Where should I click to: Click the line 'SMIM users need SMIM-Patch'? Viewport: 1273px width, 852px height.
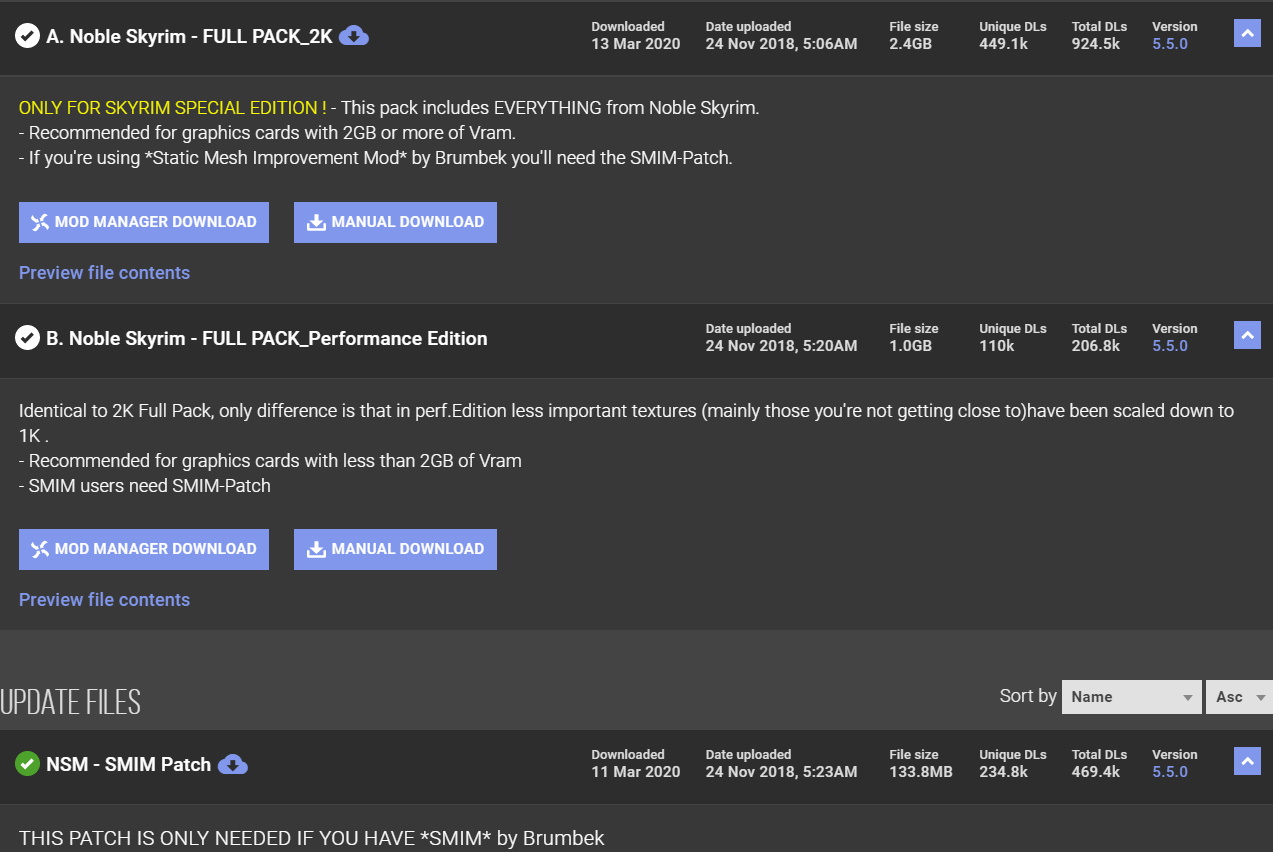click(x=145, y=486)
